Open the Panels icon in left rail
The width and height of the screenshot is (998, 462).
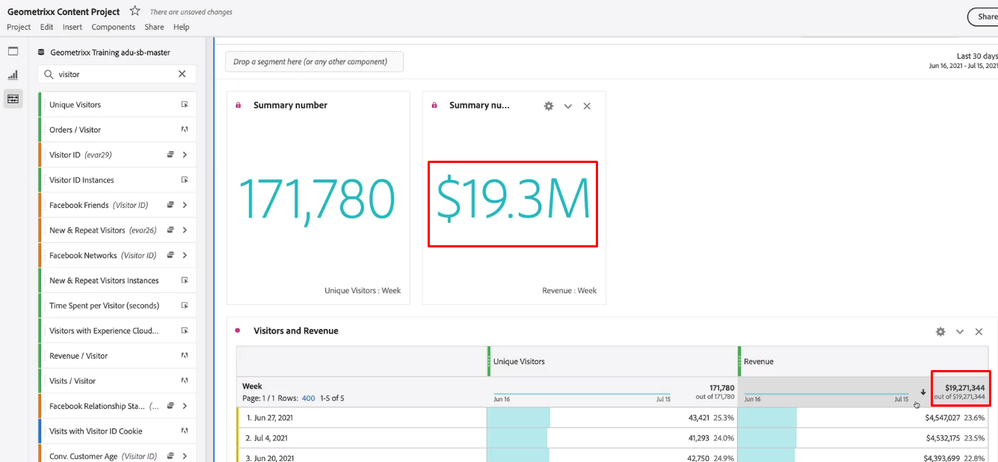pyautogui.click(x=13, y=51)
